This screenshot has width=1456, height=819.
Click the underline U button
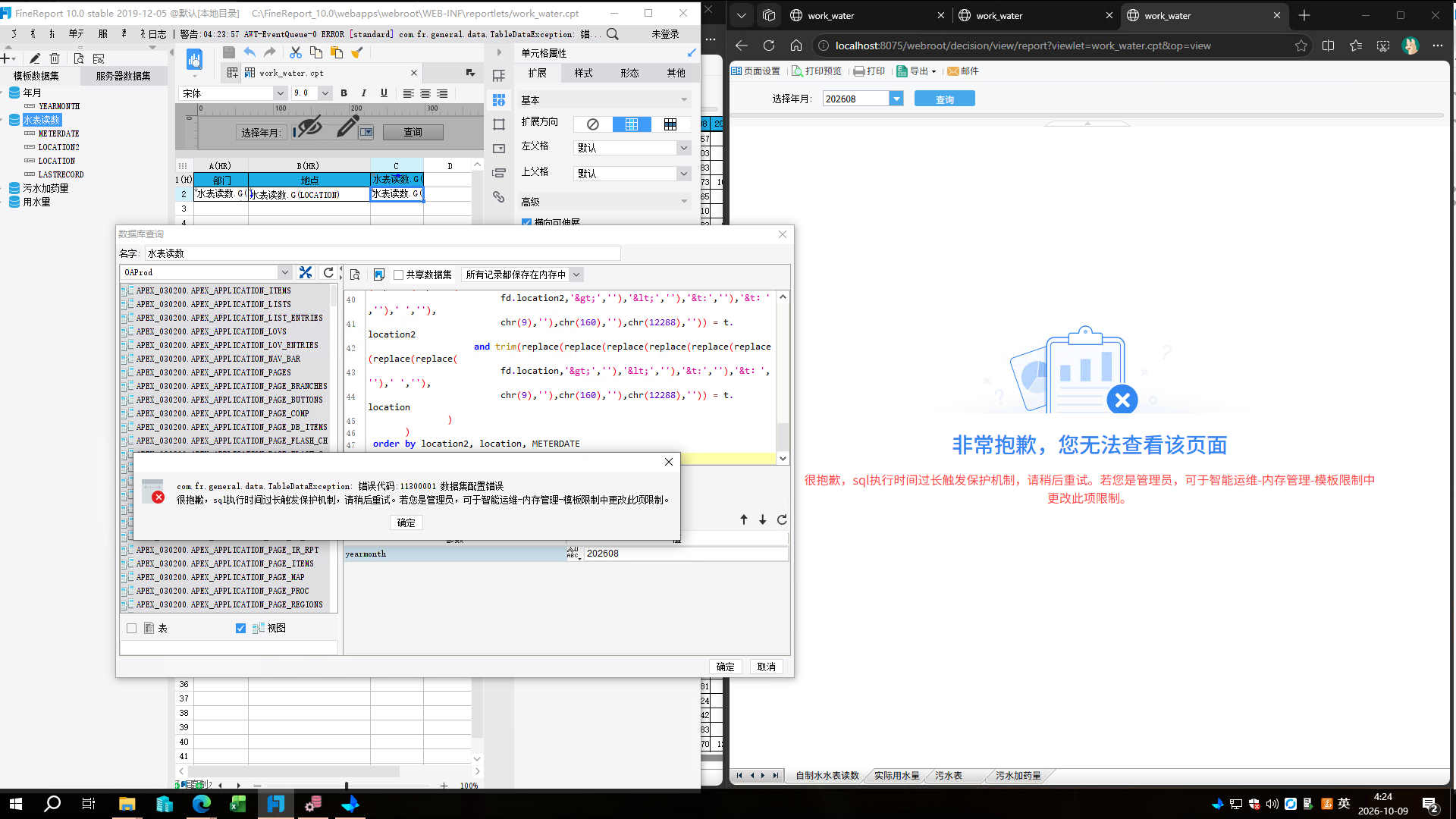384,93
